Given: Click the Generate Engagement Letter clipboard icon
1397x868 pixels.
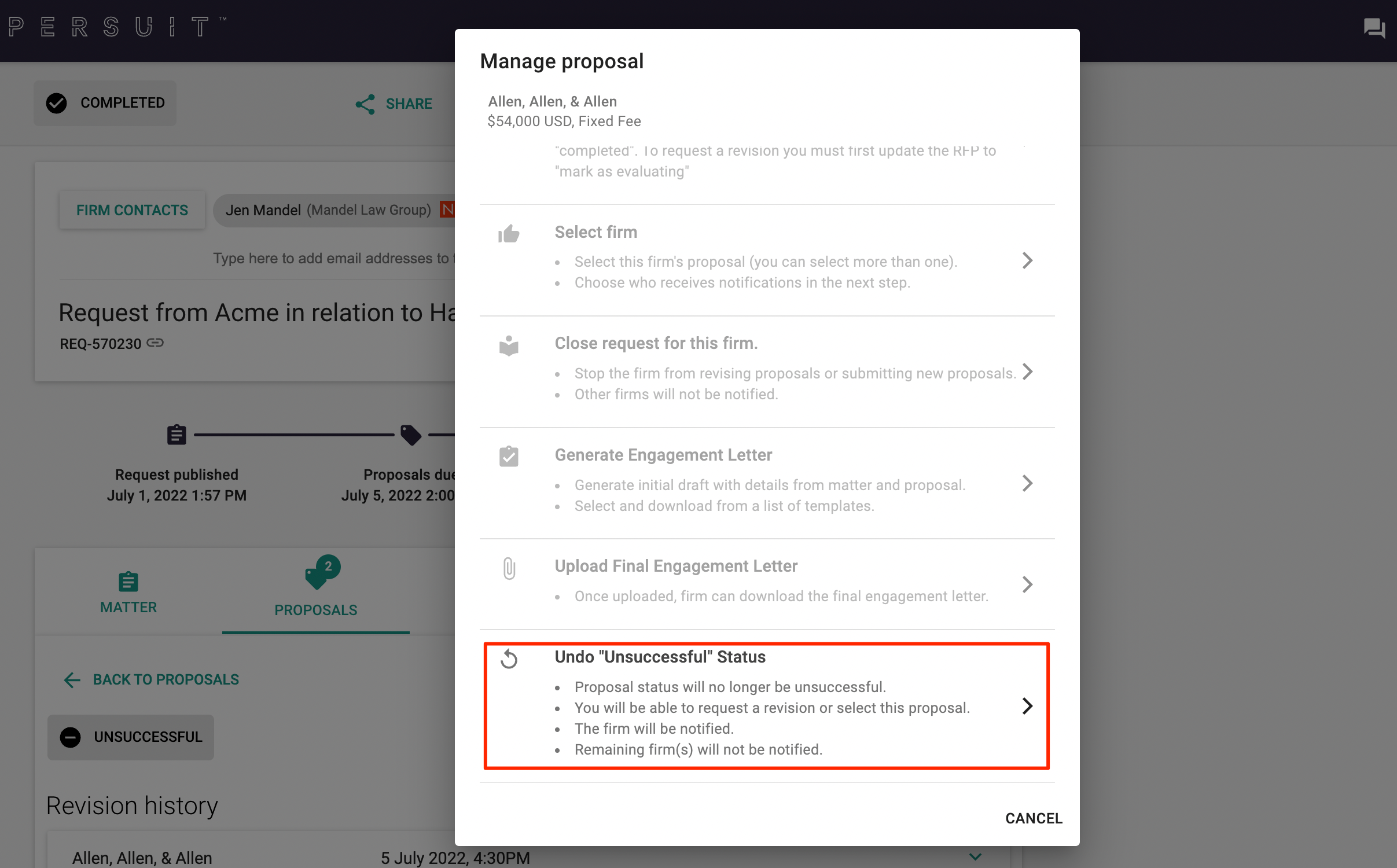Looking at the screenshot, I should (509, 456).
